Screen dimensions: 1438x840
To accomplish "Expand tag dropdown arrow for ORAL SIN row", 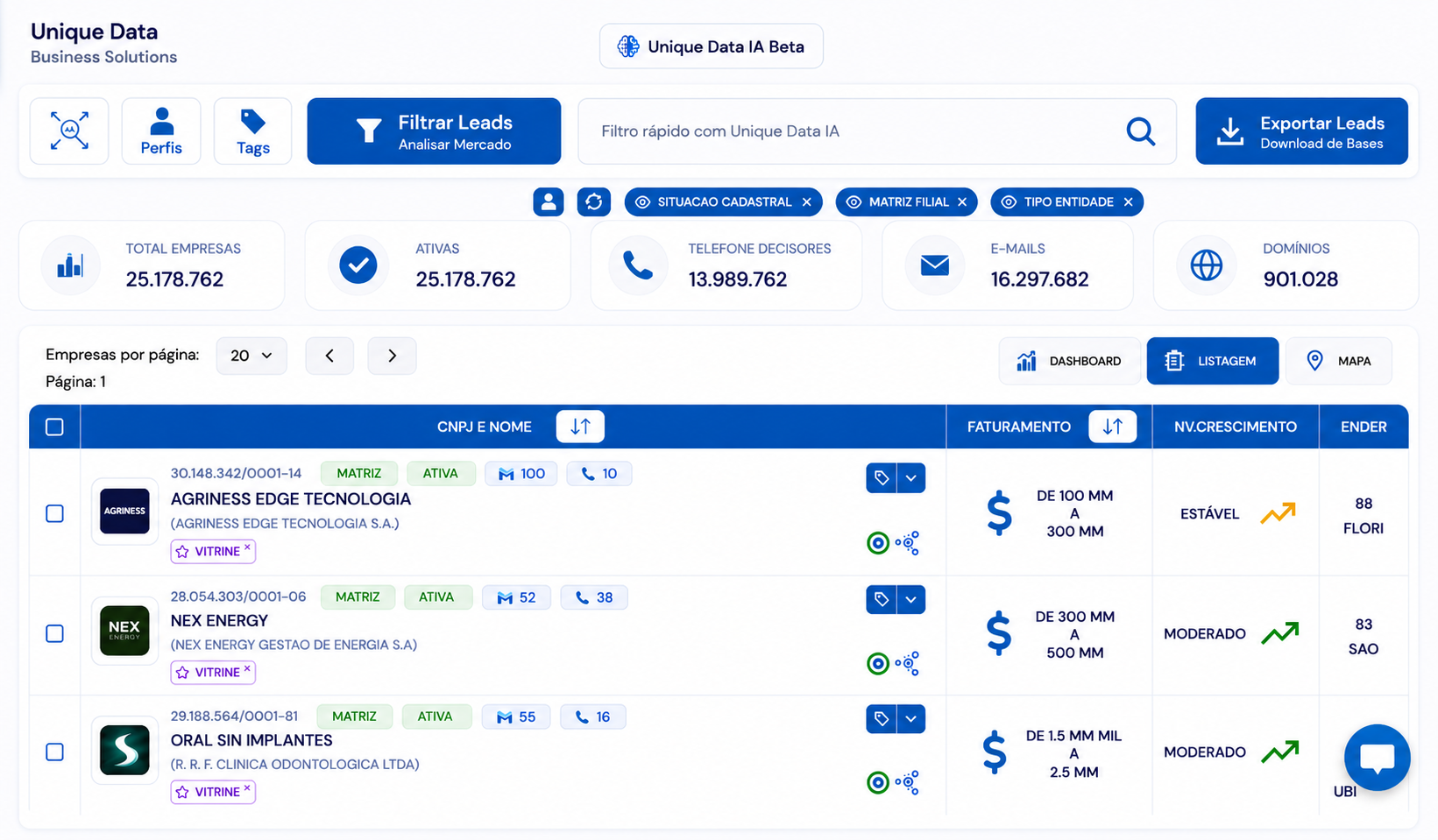I will coord(911,719).
